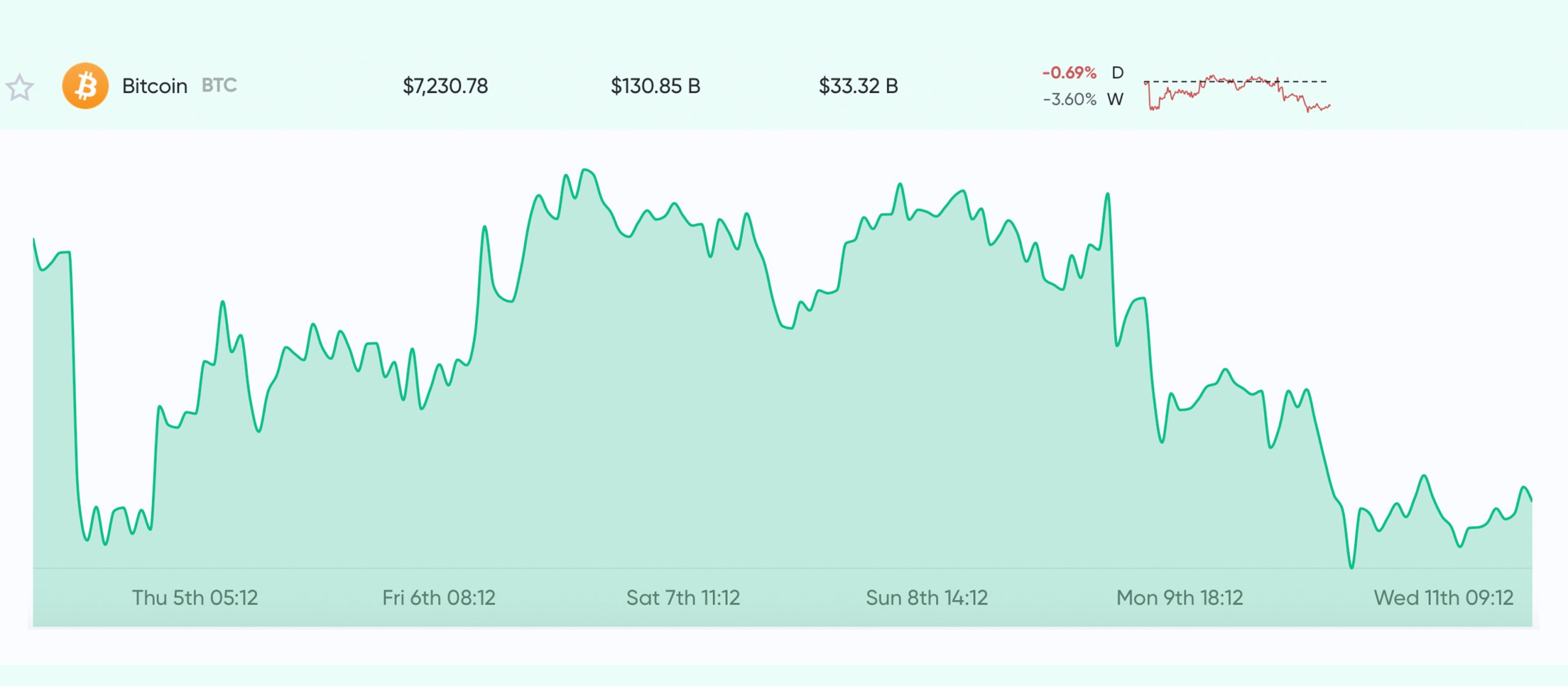Click the lowest dip of the green chart line
Image resolution: width=1568 pixels, height=686 pixels.
[x=1351, y=567]
